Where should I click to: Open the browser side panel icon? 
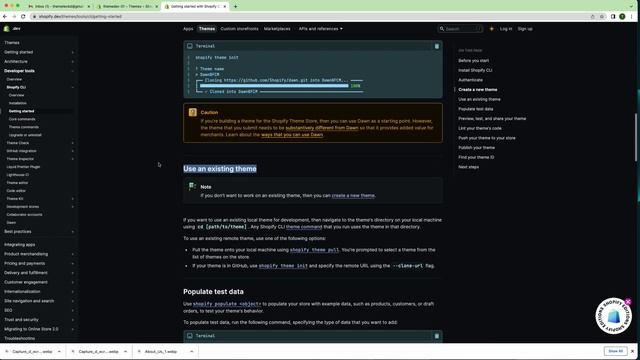tap(613, 17)
